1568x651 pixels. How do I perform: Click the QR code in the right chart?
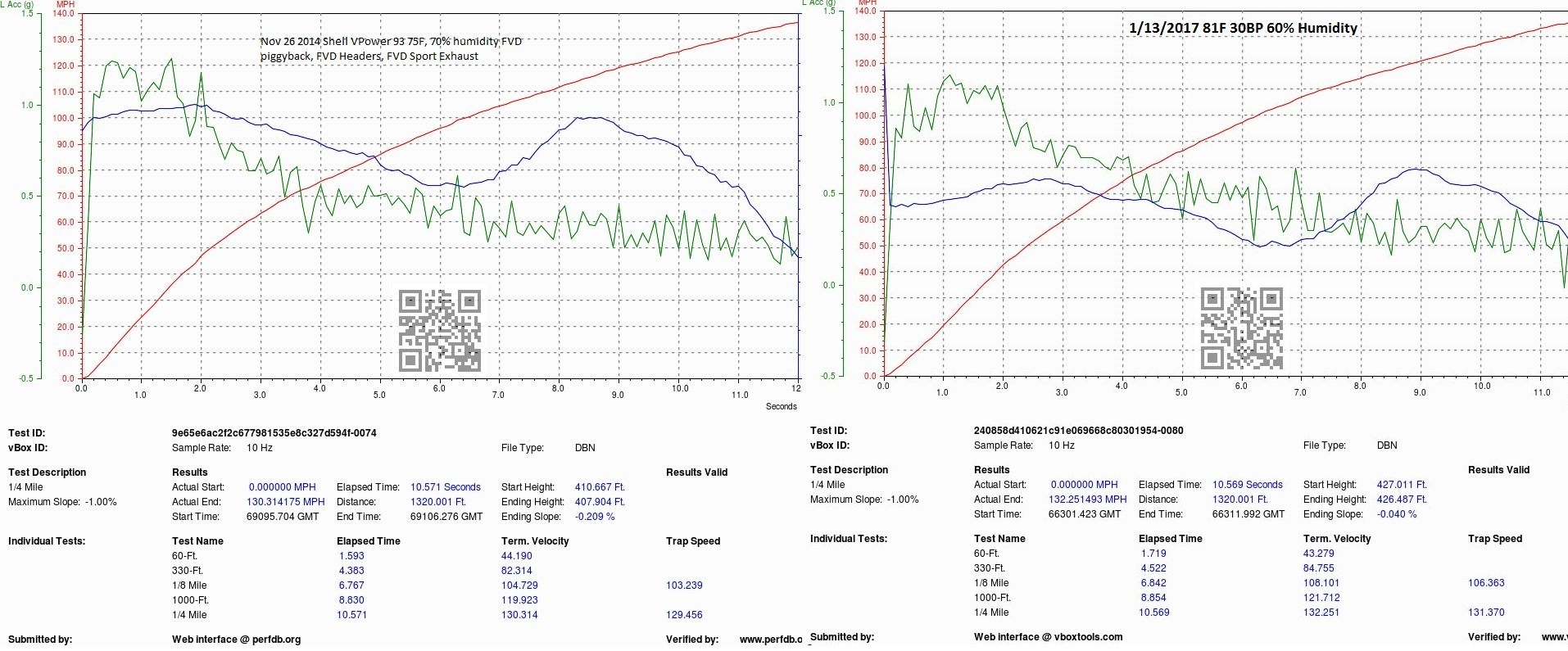pyautogui.click(x=1241, y=328)
